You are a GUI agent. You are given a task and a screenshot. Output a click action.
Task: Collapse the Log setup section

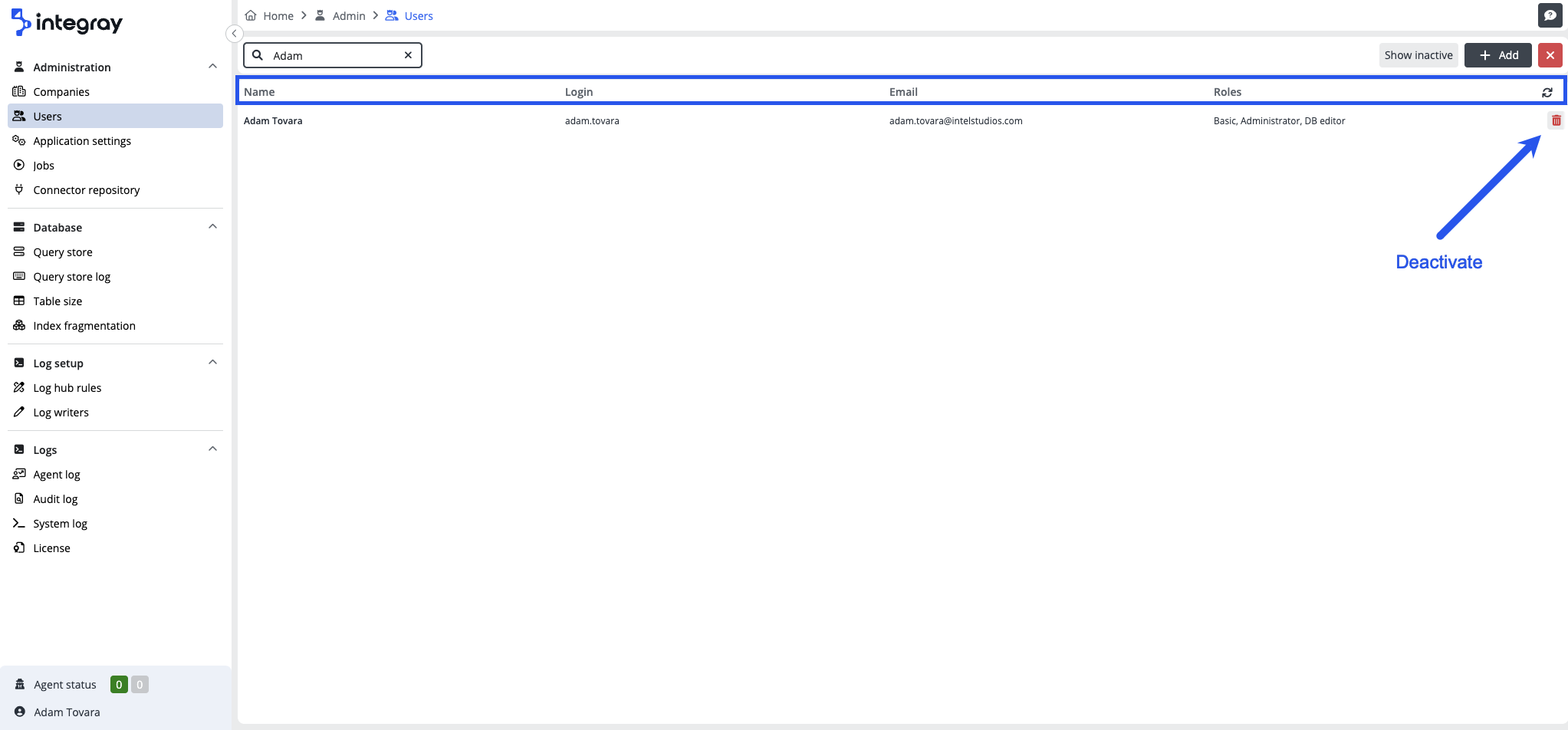(x=212, y=363)
